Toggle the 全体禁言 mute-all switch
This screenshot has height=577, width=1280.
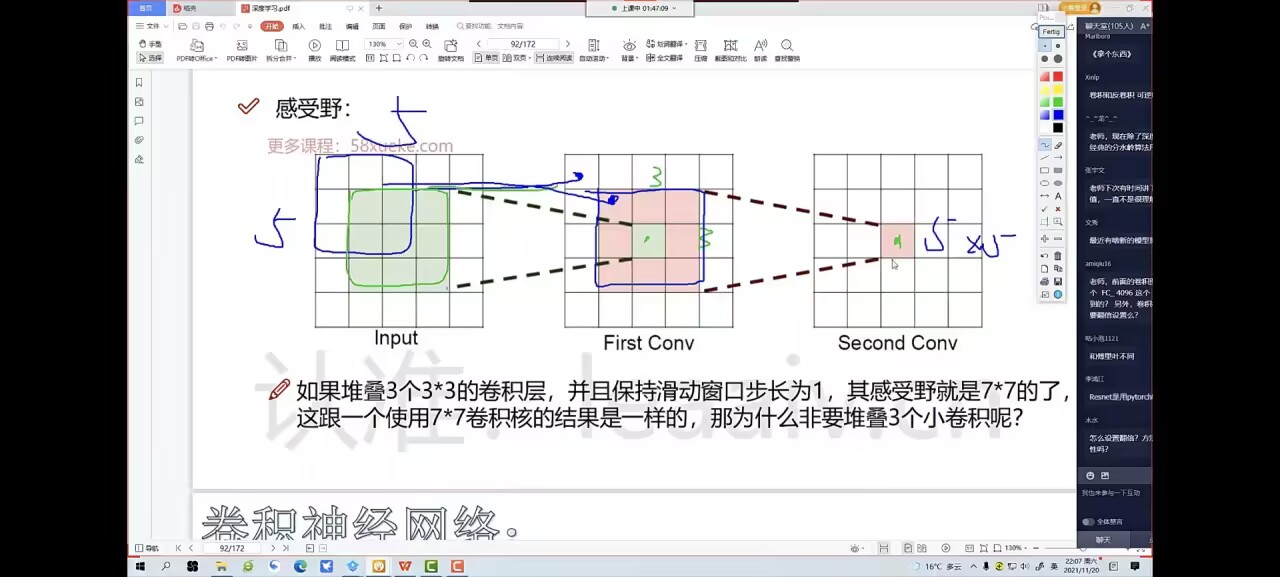[1088, 521]
